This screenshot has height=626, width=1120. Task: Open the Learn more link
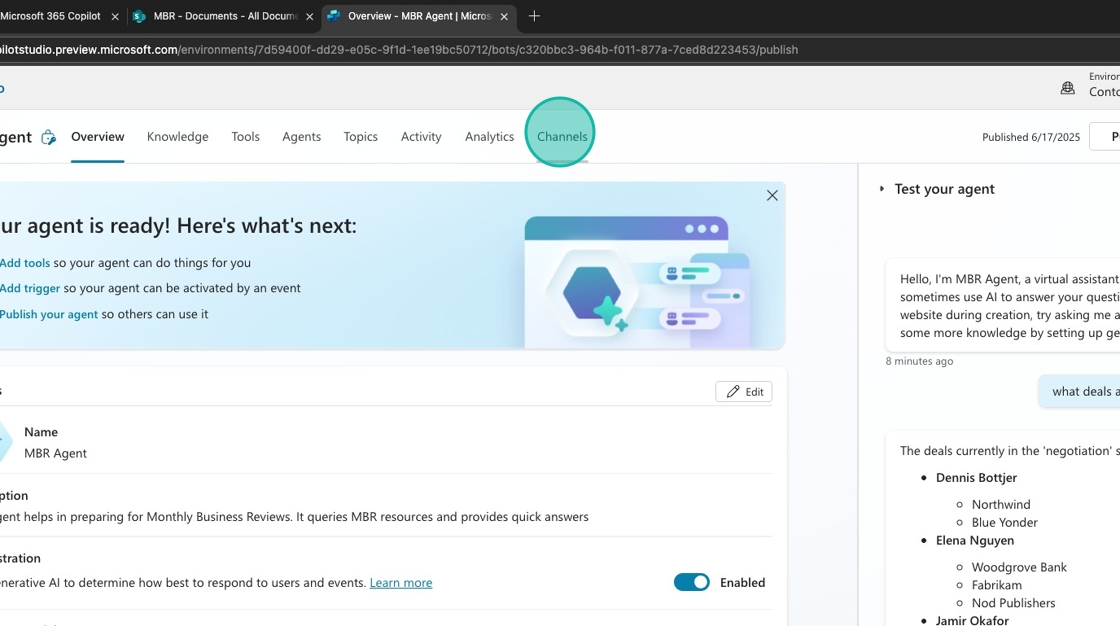coord(401,582)
